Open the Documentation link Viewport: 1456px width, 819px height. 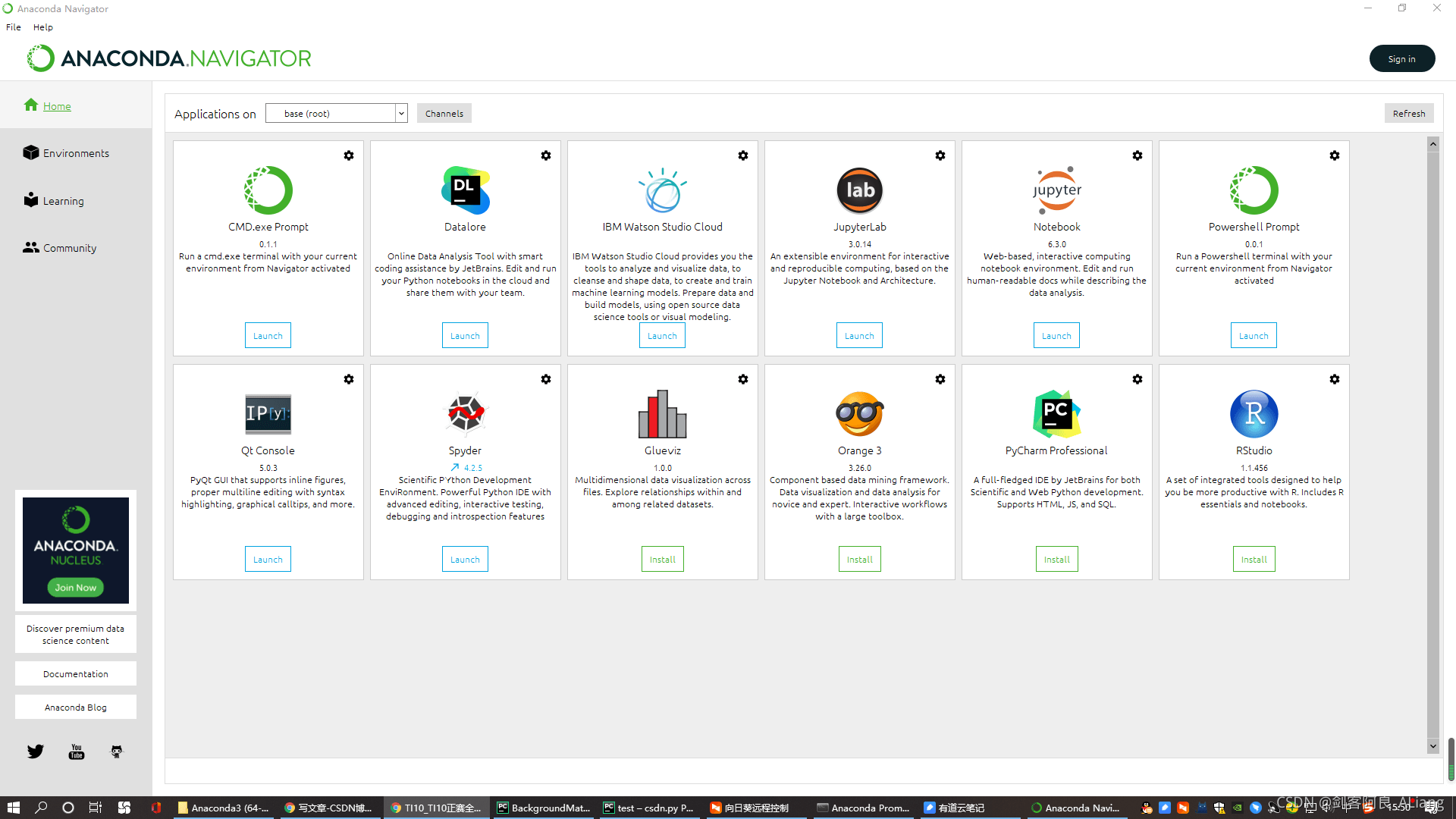76,673
